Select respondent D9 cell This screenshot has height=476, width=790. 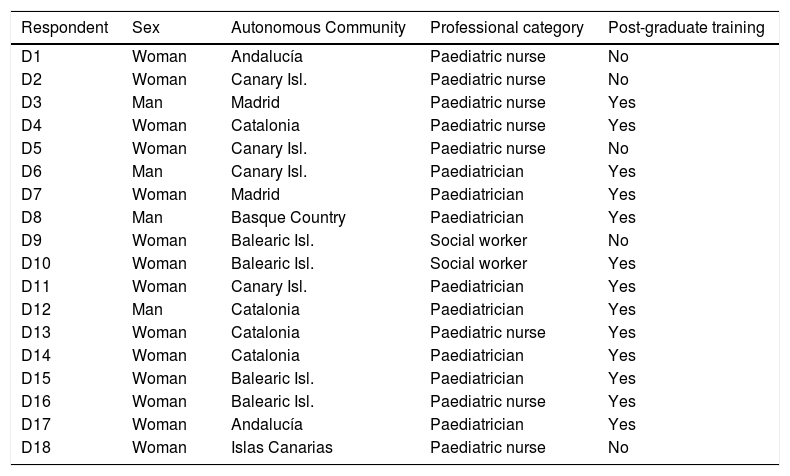tap(31, 241)
